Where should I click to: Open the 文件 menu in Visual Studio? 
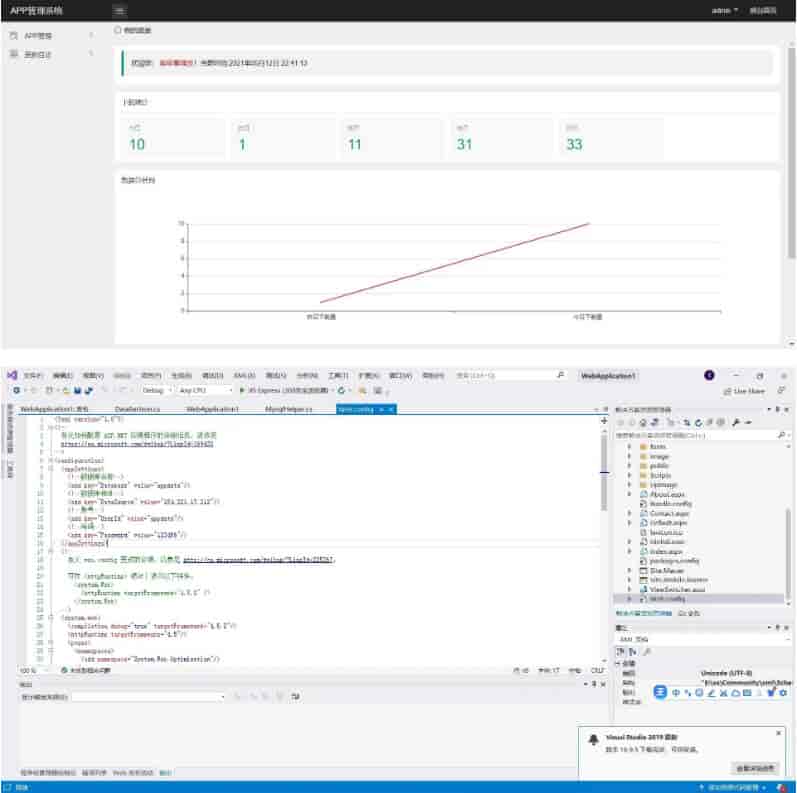[x=33, y=375]
